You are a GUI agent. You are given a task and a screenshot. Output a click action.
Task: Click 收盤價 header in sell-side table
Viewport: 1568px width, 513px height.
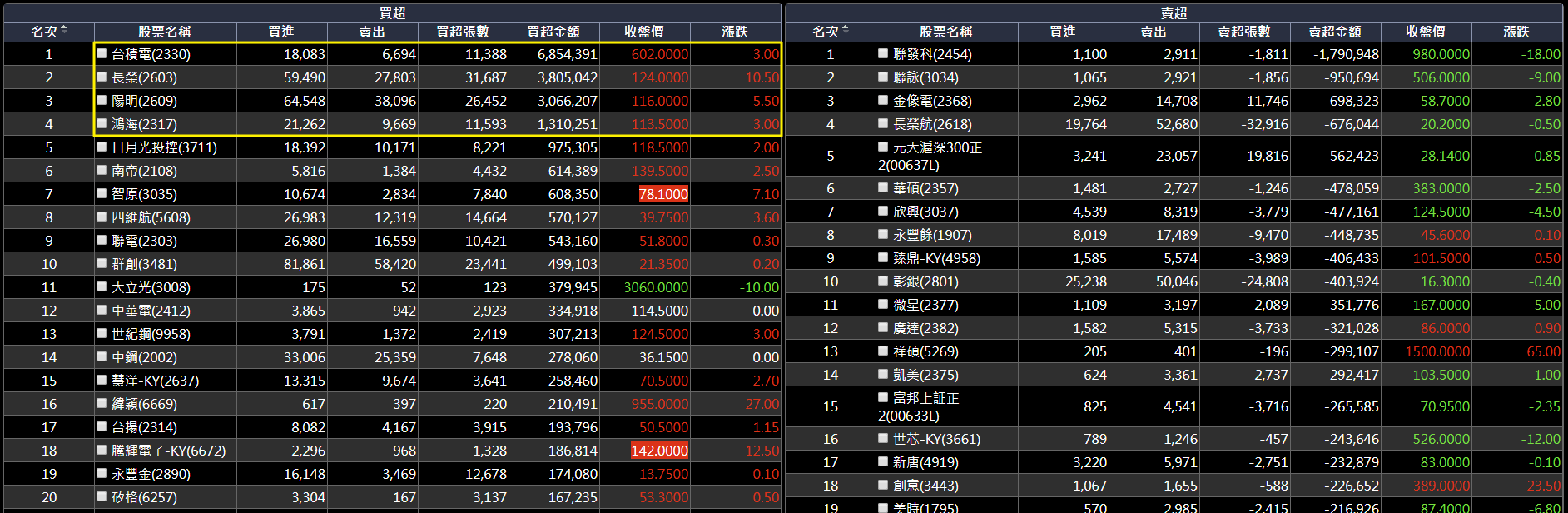(1426, 32)
